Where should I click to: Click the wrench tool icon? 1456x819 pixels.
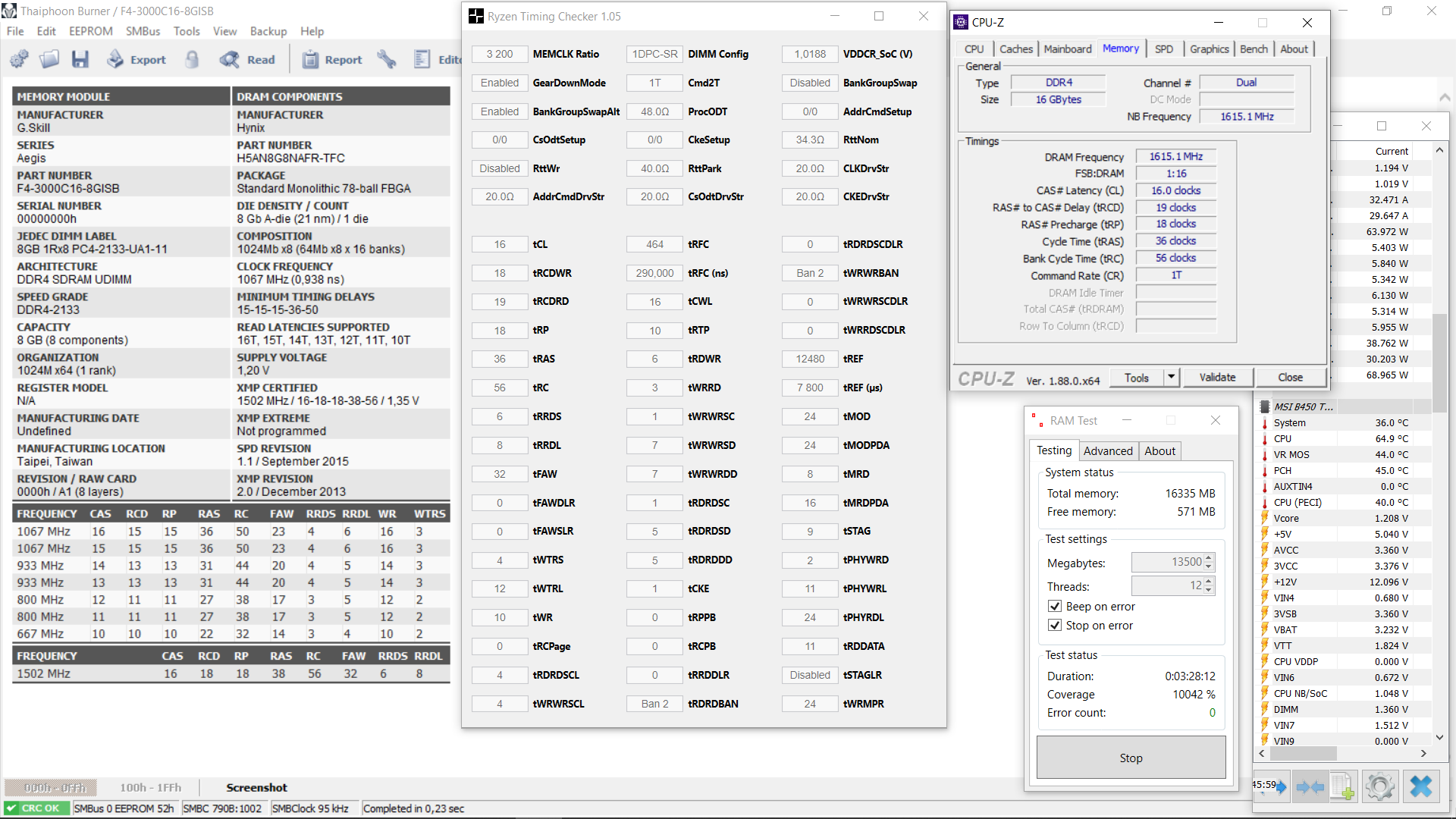387,59
